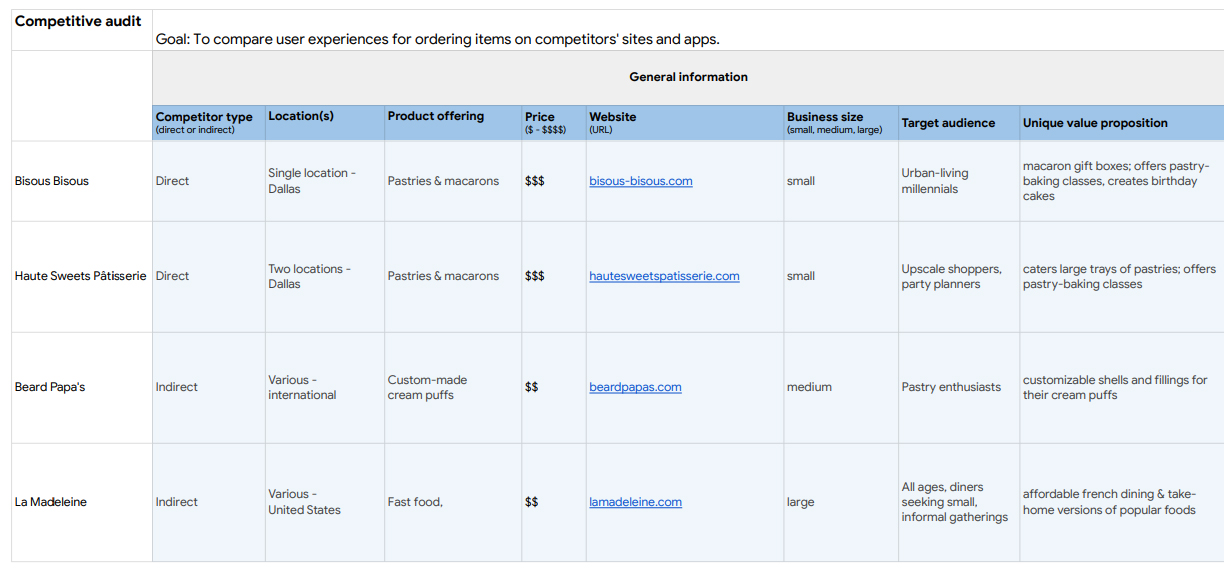Screen dimensions: 1224x576
Task: Open the hautesweetspatisserie.com link
Action: 664,276
